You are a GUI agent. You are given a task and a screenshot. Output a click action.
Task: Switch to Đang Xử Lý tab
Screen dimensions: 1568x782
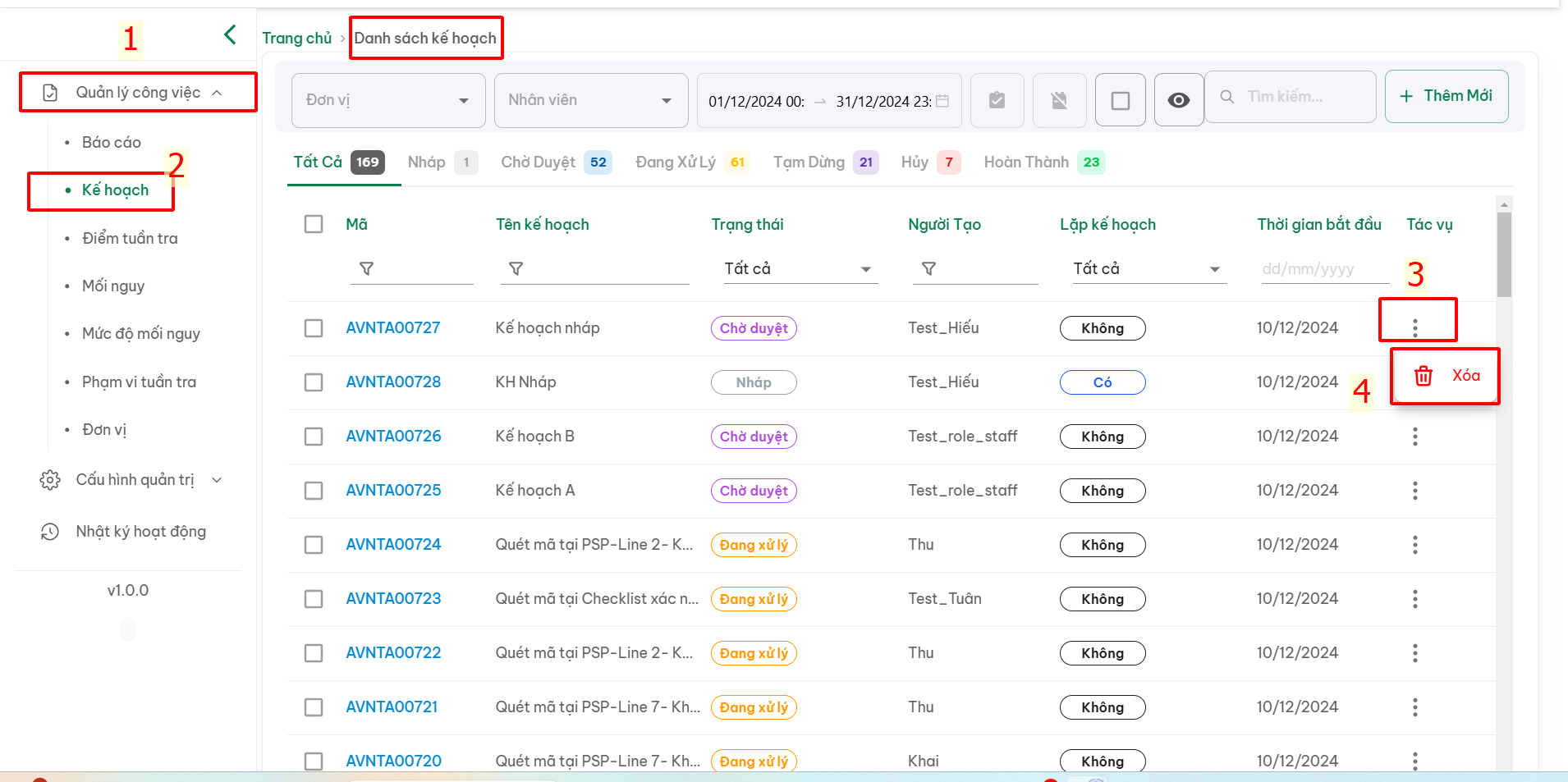(x=691, y=162)
